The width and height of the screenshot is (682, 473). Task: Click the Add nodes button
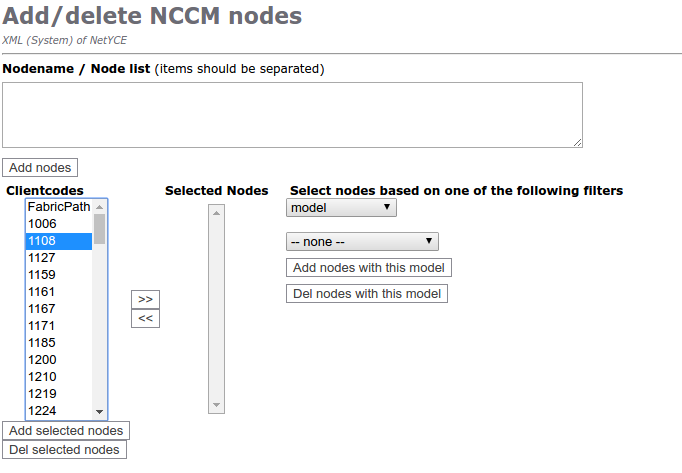pos(39,167)
